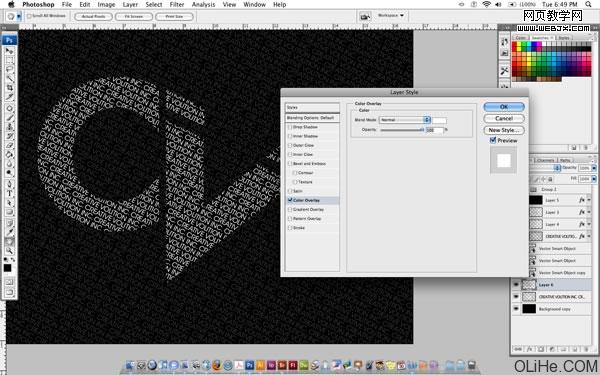
Task: Select the Hand tool
Action: point(10,241)
